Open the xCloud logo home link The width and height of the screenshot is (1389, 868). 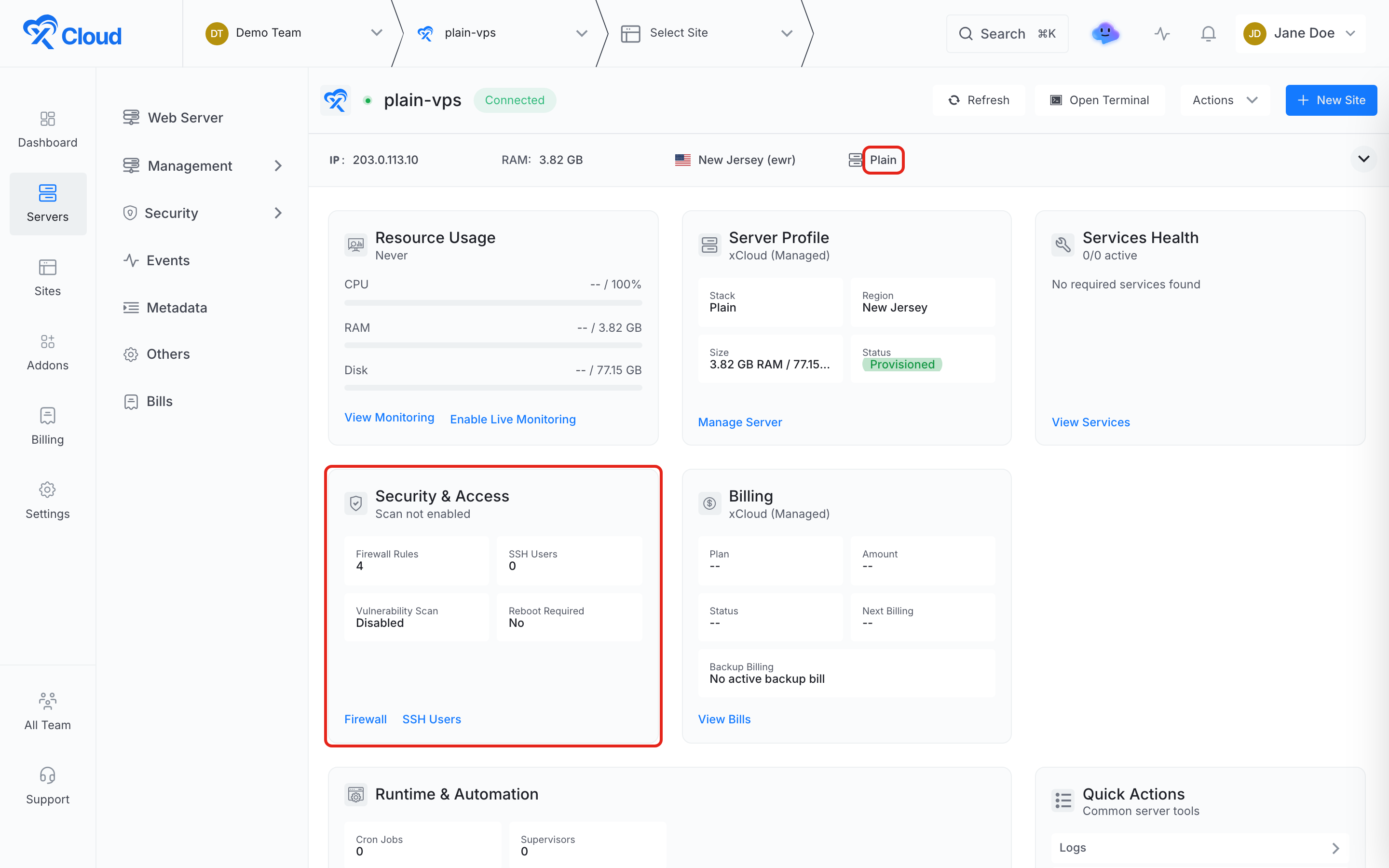pos(72,33)
